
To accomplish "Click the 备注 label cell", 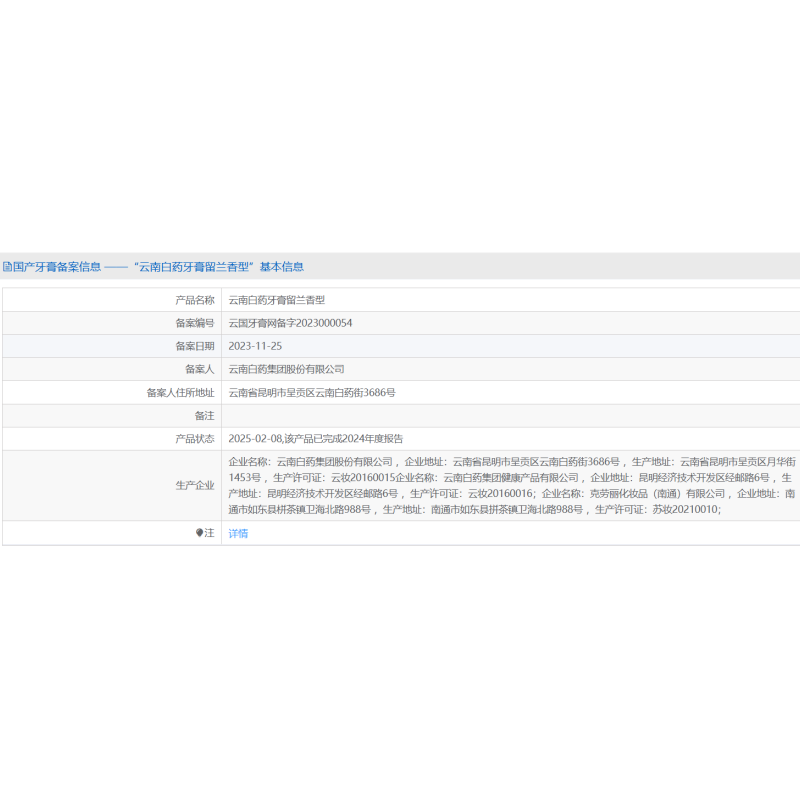I will tap(204, 415).
